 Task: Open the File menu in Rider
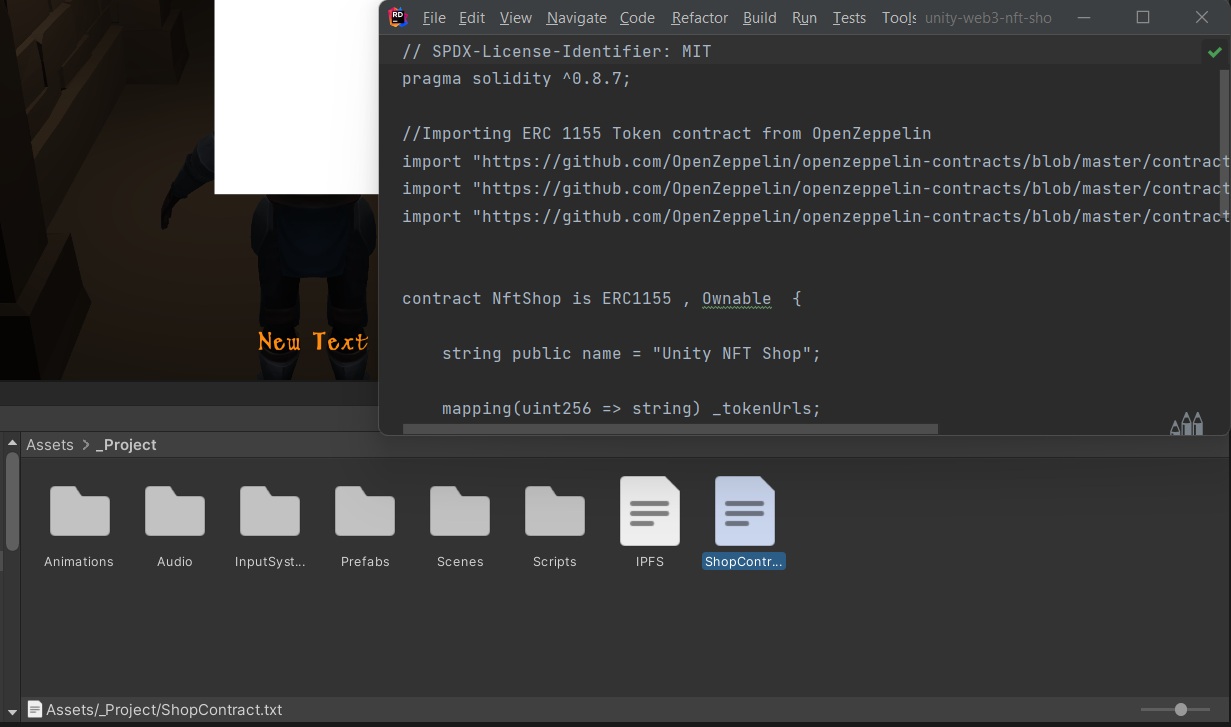click(x=434, y=18)
